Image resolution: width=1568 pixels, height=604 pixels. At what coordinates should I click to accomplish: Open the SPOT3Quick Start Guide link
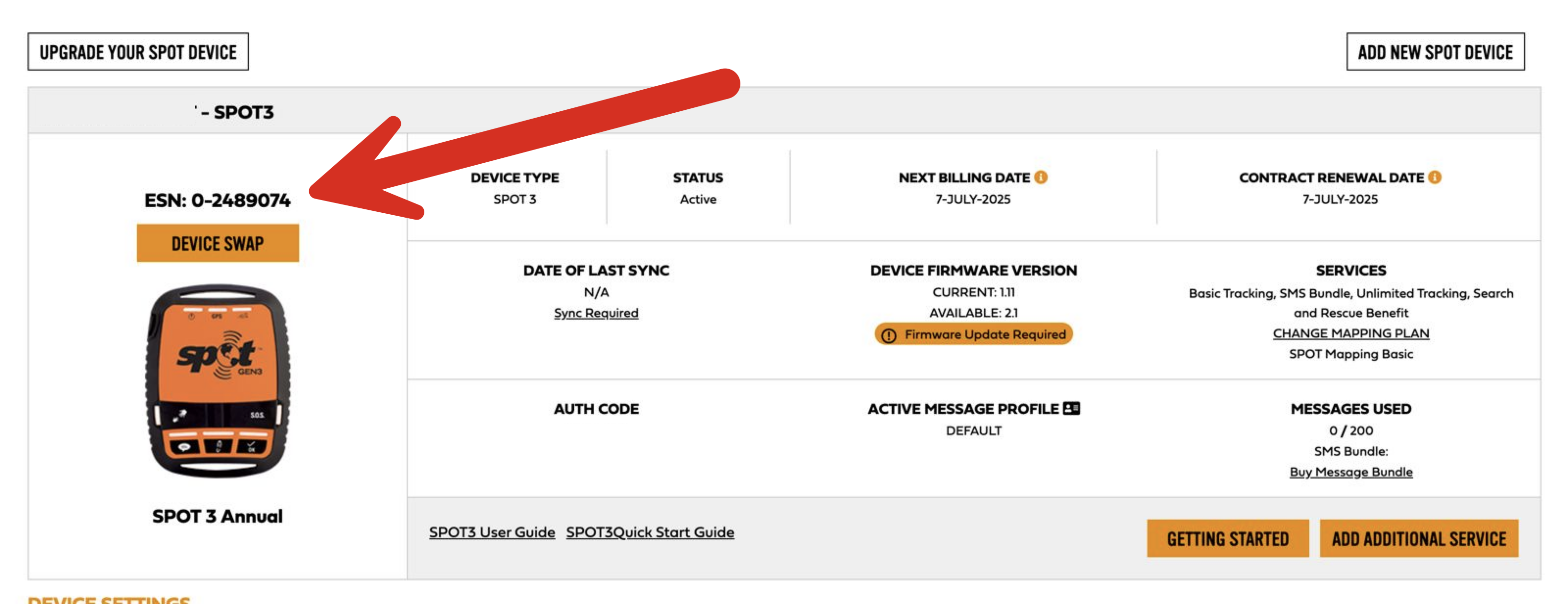(x=650, y=533)
